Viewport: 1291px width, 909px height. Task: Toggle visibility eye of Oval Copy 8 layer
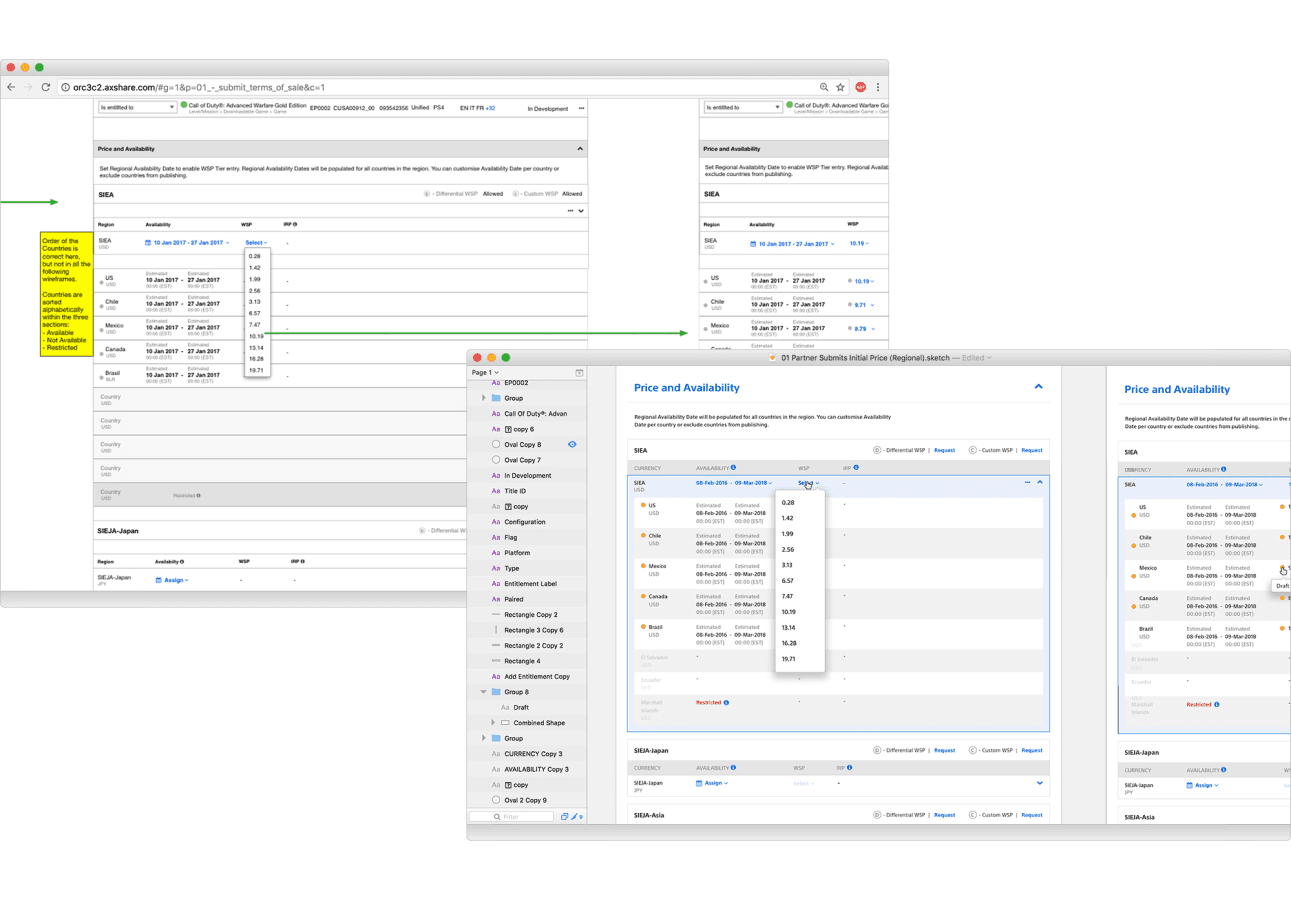pos(572,444)
